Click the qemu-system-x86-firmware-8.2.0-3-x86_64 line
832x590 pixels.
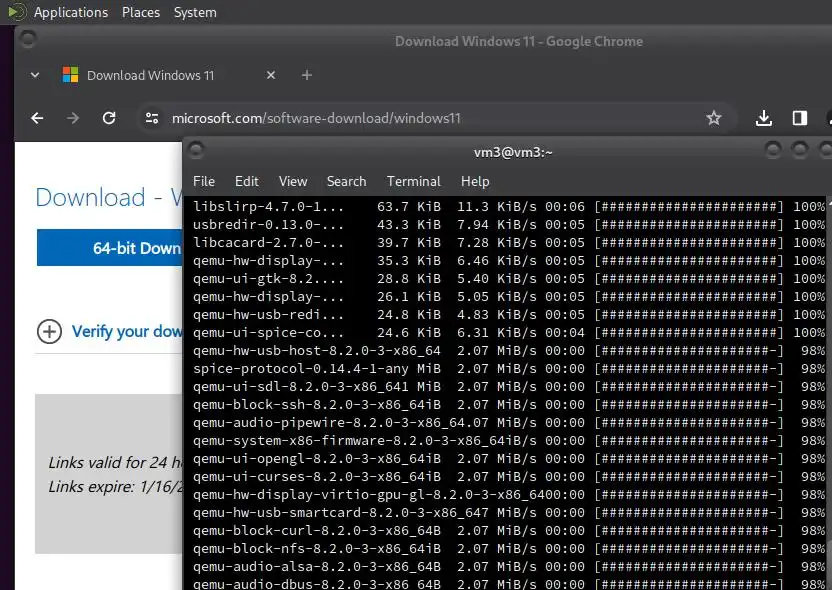pos(508,441)
